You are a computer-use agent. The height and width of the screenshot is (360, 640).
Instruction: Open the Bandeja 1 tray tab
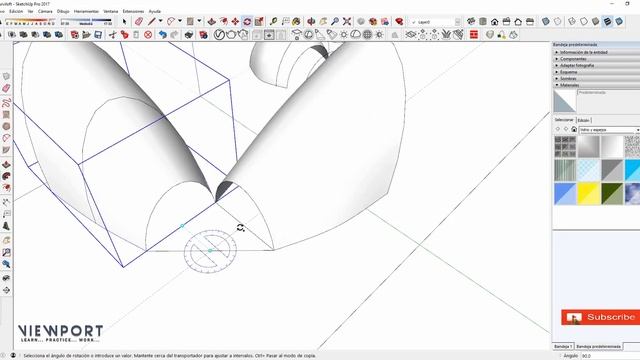coord(563,346)
